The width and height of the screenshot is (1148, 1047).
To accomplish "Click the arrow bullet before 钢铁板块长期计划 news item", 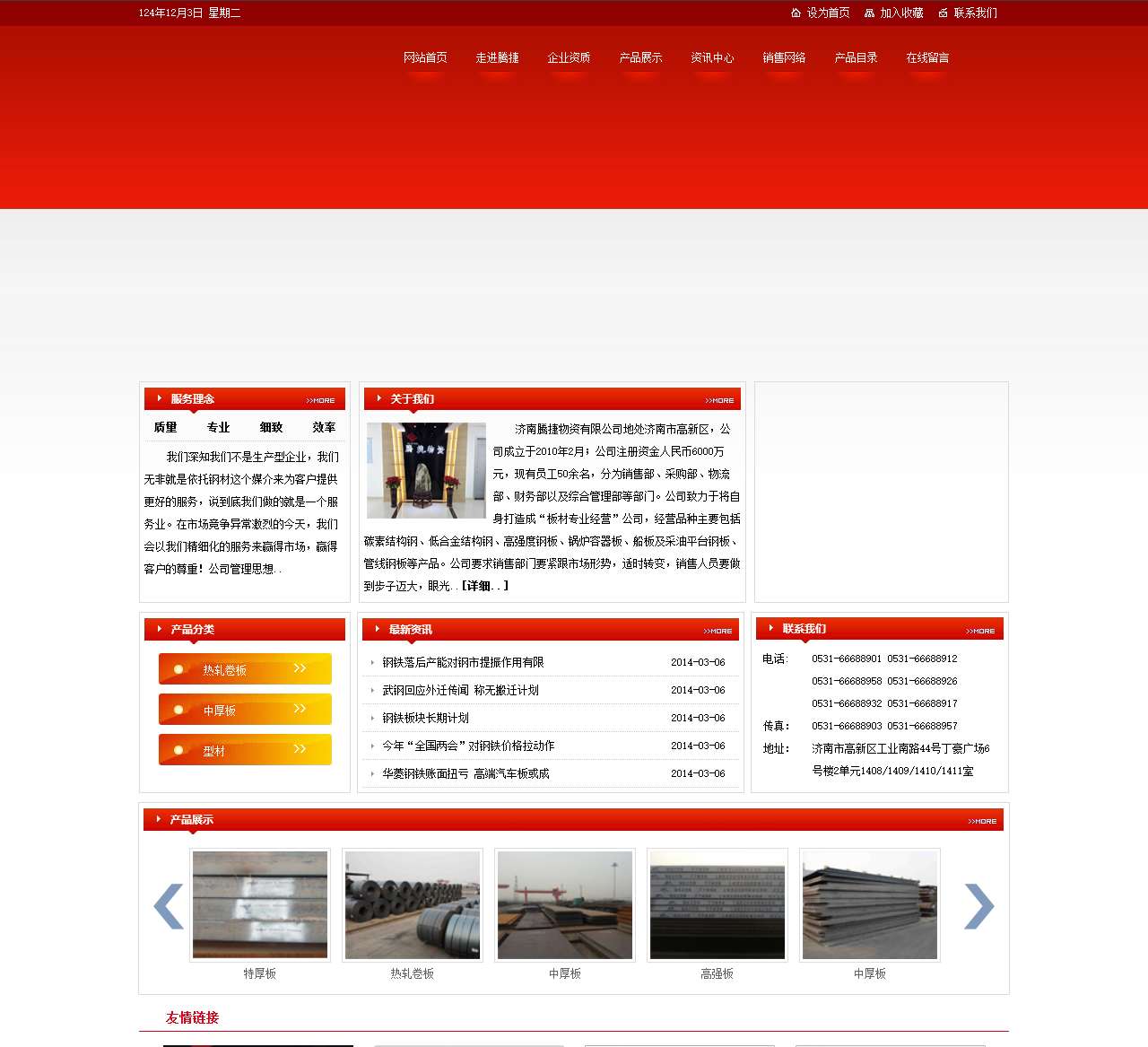I will [373, 718].
